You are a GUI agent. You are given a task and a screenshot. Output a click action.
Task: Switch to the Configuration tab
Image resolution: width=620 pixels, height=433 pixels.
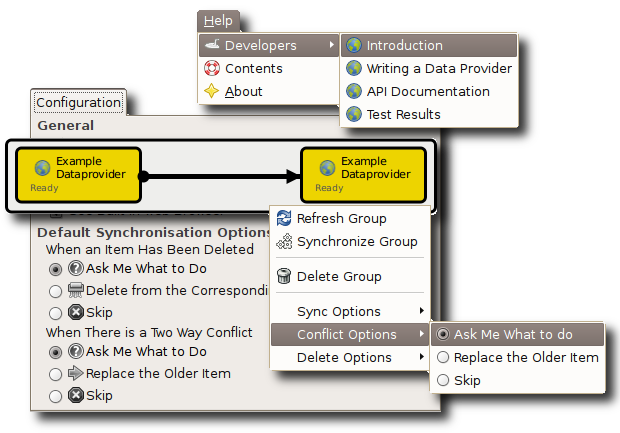click(78, 102)
